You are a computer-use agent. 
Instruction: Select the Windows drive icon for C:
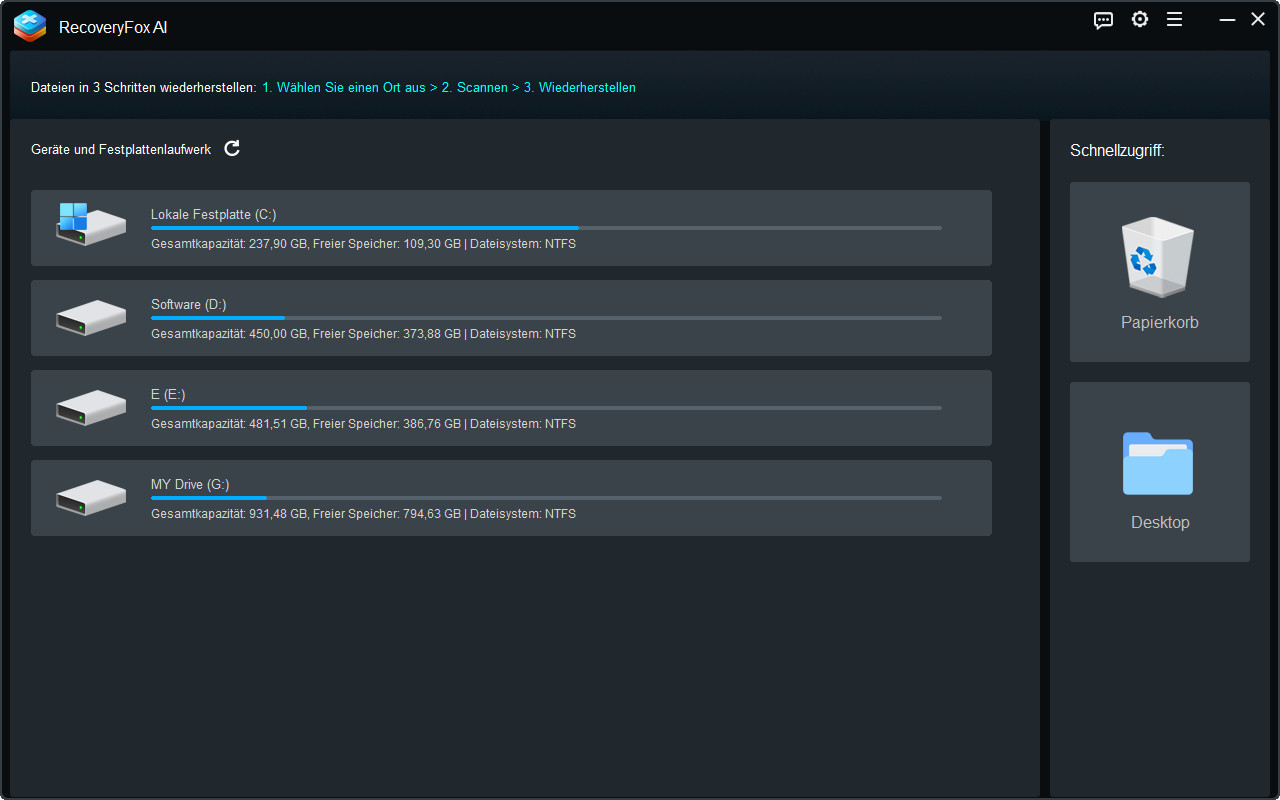pos(91,226)
